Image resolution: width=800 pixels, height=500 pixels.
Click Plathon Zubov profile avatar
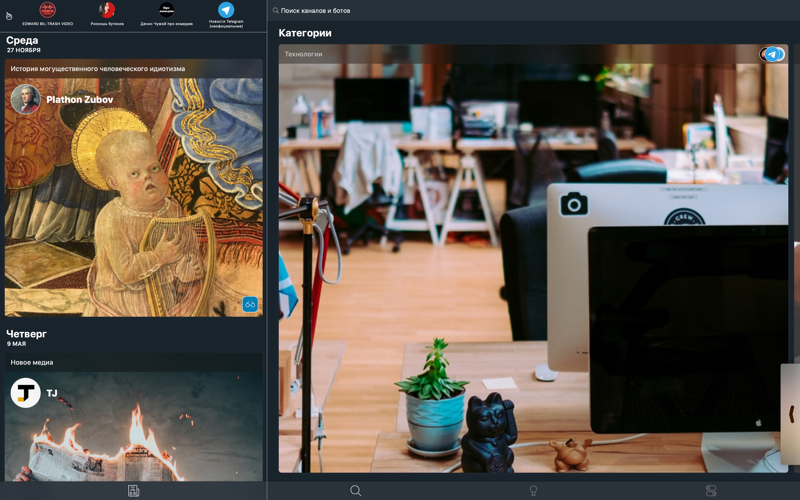[x=25, y=99]
